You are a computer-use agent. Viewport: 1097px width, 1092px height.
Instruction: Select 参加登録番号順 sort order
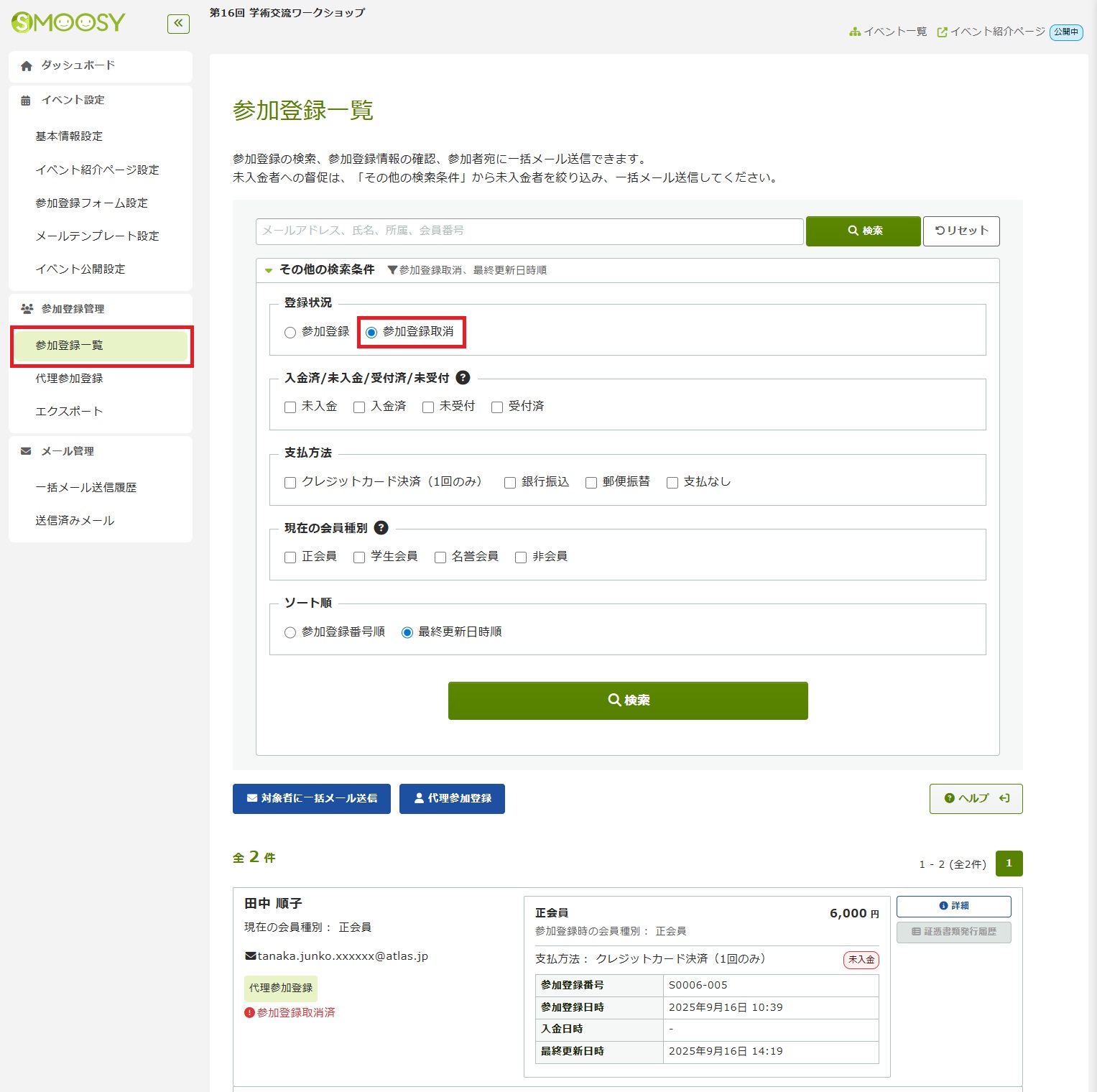290,632
